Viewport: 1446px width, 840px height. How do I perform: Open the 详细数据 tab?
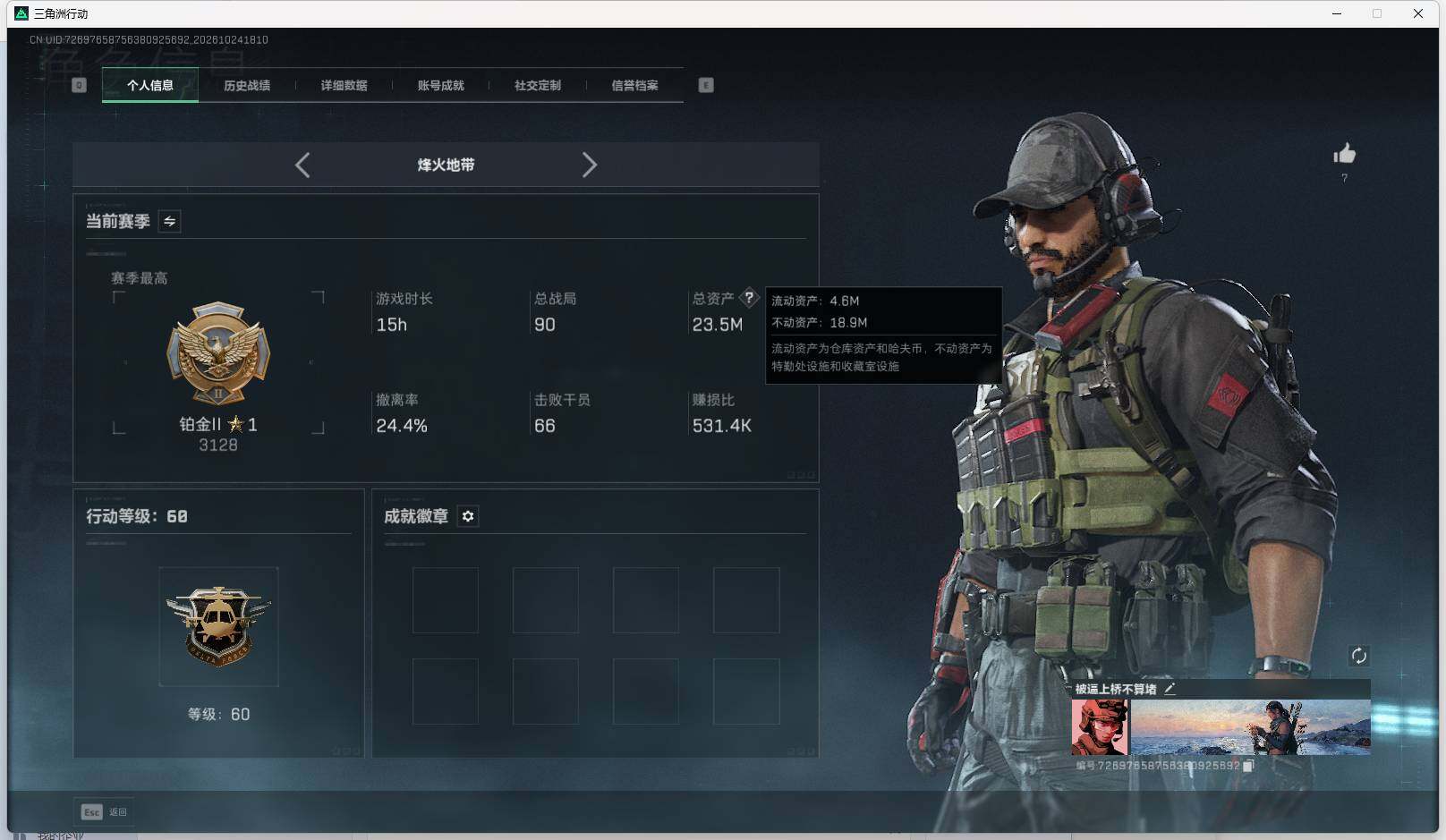[x=344, y=85]
